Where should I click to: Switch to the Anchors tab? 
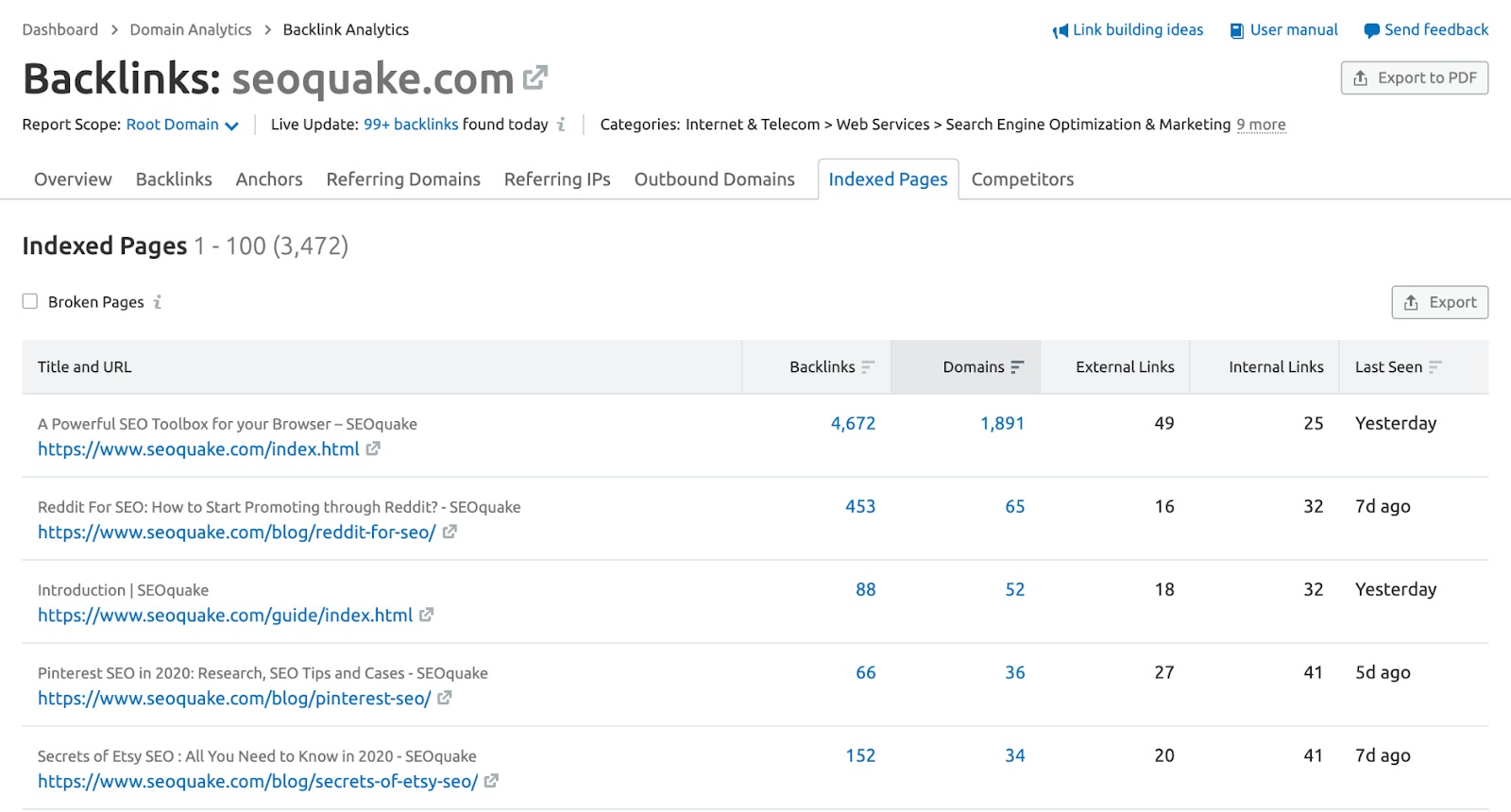[269, 179]
